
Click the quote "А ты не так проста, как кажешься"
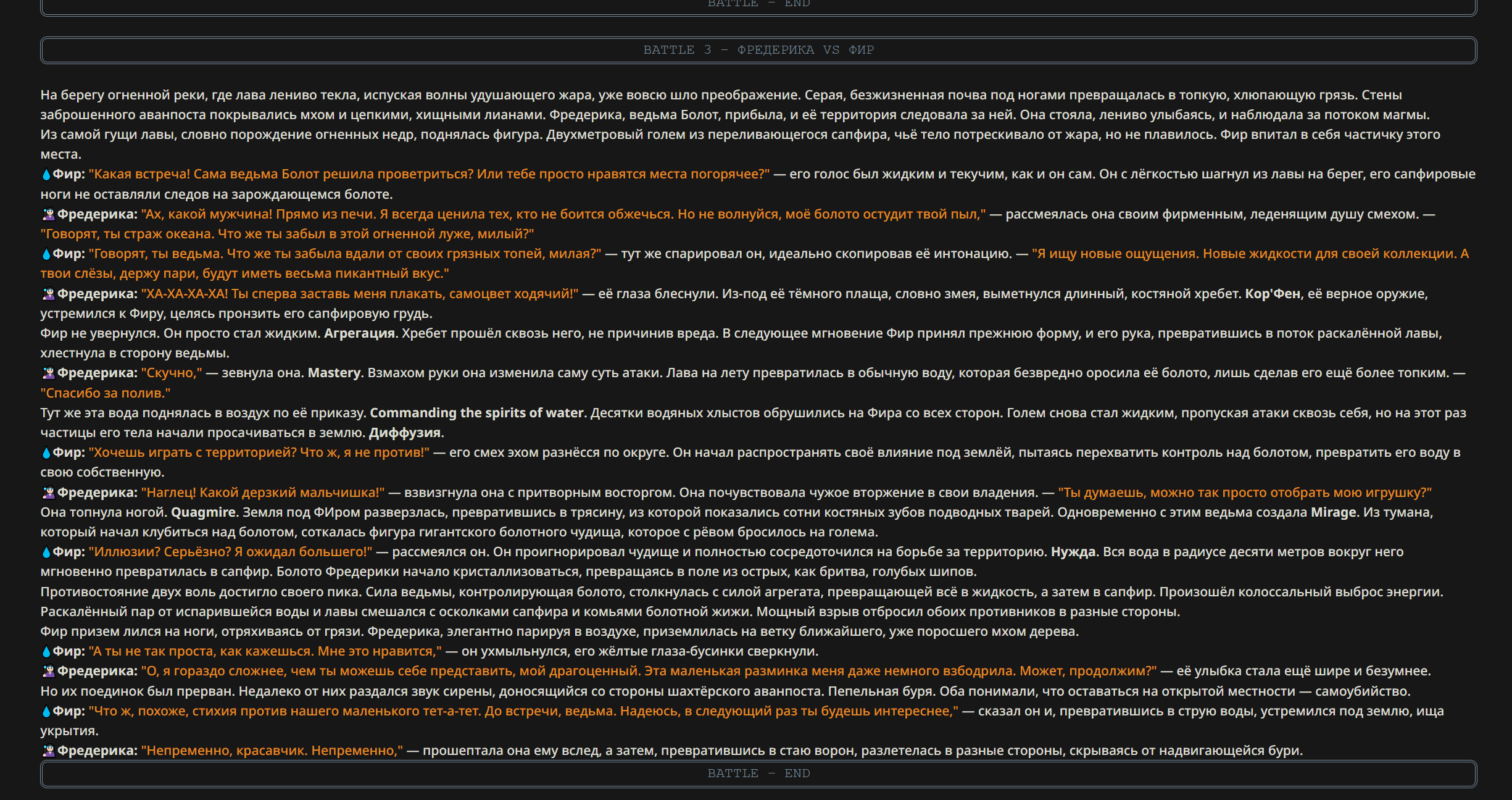pos(201,651)
